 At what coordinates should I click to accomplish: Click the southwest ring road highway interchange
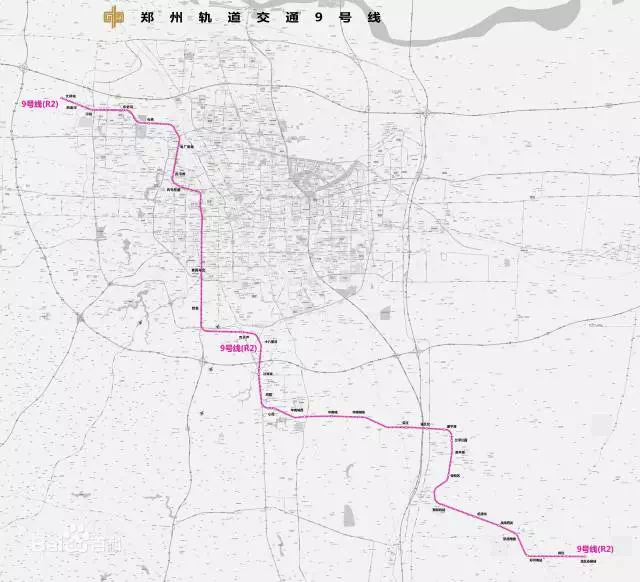click(x=80, y=317)
